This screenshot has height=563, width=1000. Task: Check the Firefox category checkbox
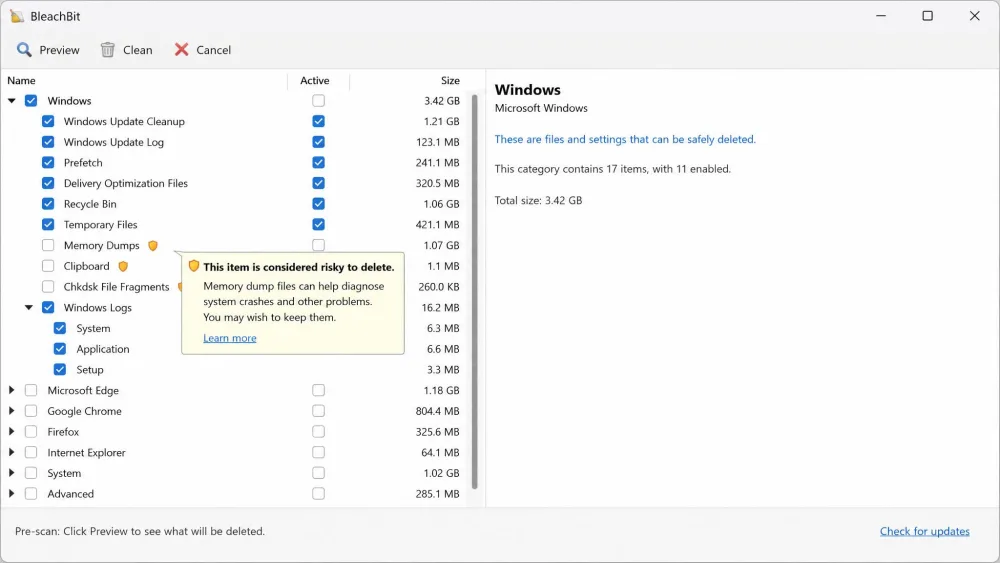click(x=31, y=432)
